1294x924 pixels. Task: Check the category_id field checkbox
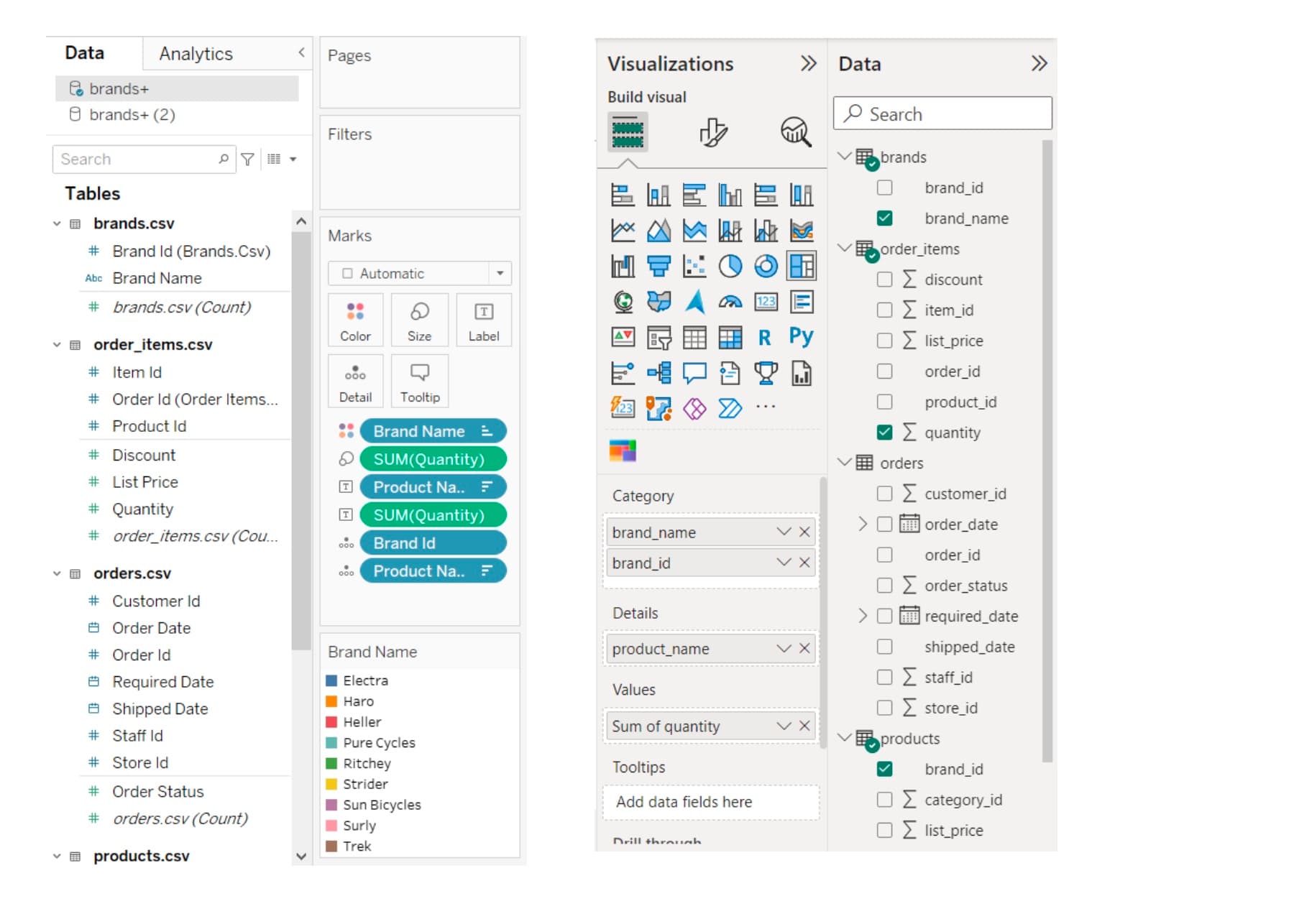(885, 800)
